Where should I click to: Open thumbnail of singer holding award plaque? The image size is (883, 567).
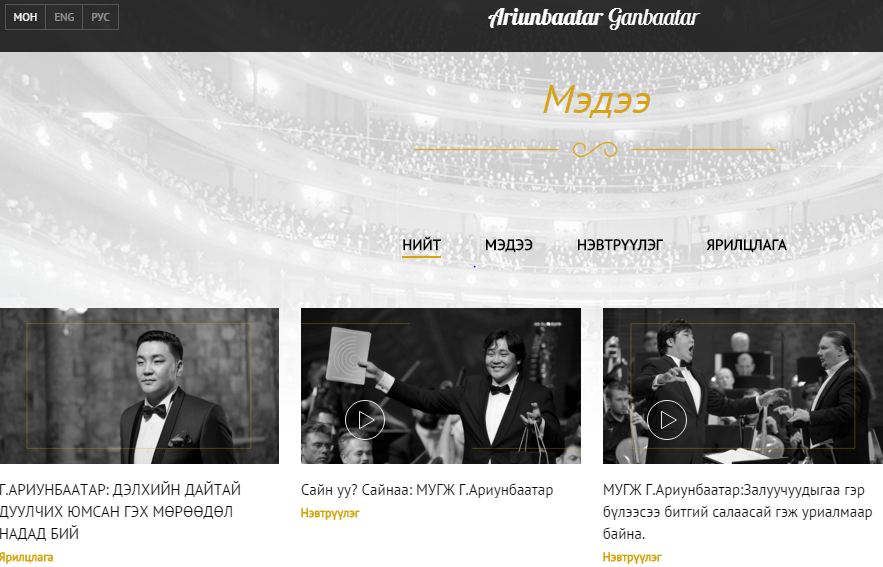pyautogui.click(x=441, y=386)
